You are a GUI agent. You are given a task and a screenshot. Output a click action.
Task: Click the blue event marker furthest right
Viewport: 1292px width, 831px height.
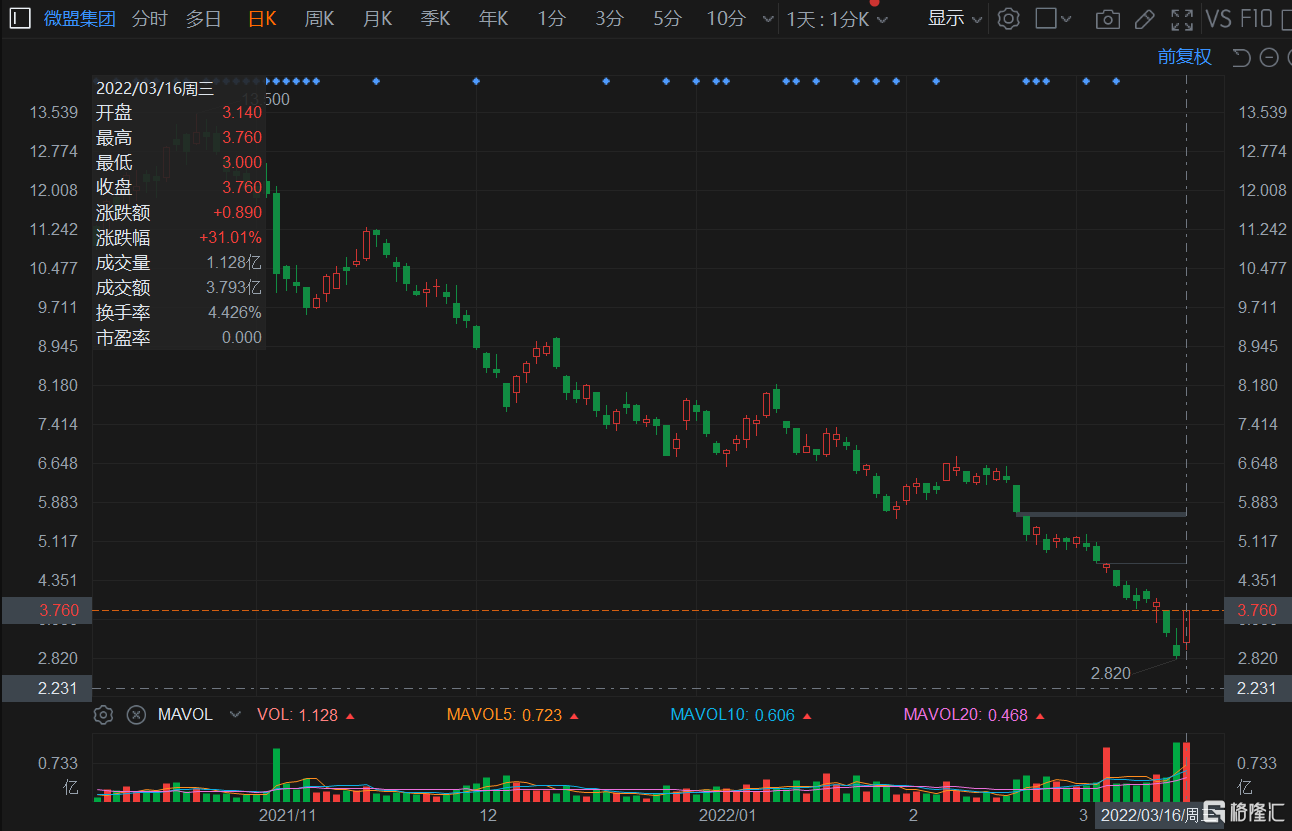(x=1116, y=81)
